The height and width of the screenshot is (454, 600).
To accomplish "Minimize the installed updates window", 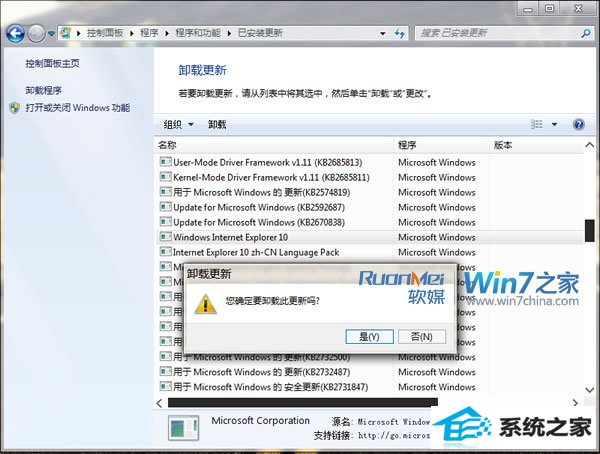I will point(528,8).
